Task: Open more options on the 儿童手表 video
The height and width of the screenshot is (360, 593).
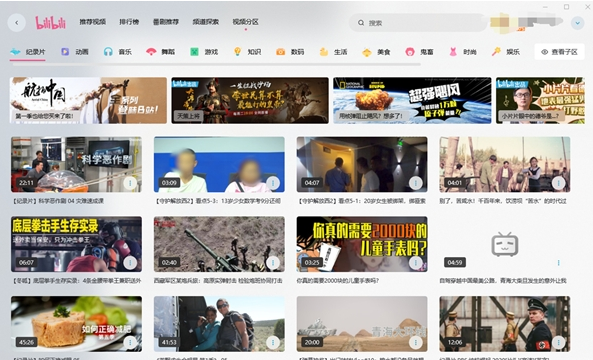Action: (416, 262)
